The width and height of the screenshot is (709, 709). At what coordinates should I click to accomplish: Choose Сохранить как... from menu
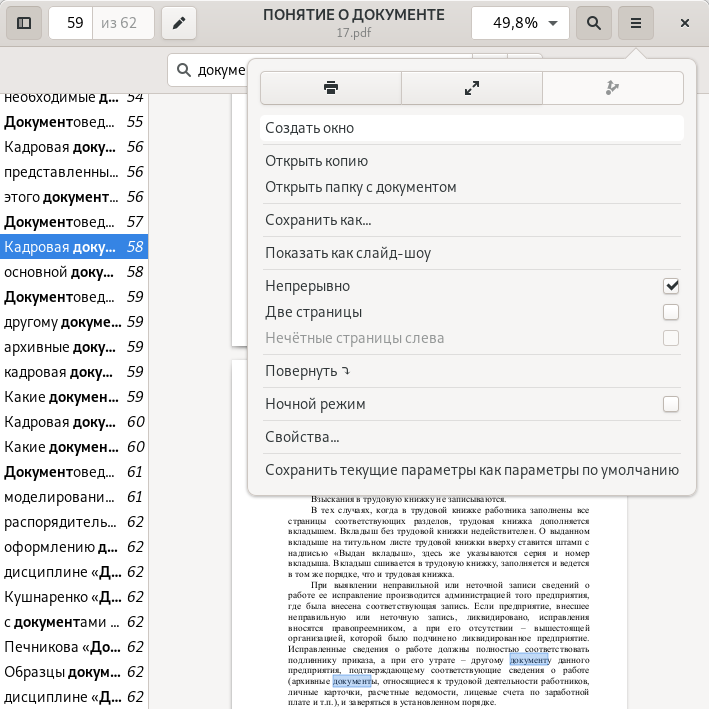[318, 220]
